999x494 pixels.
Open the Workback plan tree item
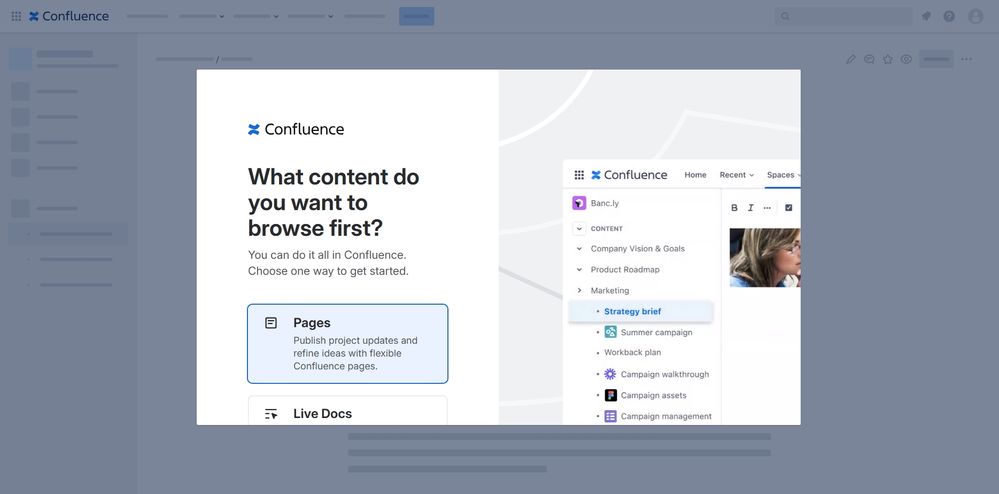click(633, 352)
